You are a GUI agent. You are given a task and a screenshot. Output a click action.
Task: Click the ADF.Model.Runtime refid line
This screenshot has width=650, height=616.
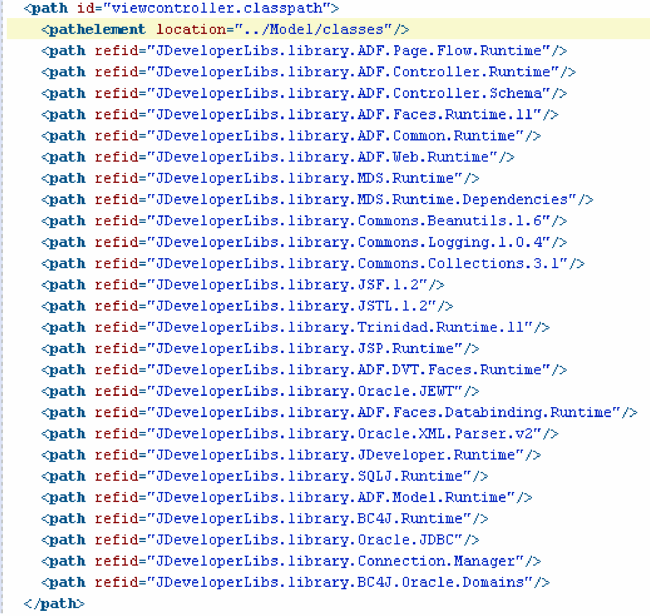(x=286, y=497)
